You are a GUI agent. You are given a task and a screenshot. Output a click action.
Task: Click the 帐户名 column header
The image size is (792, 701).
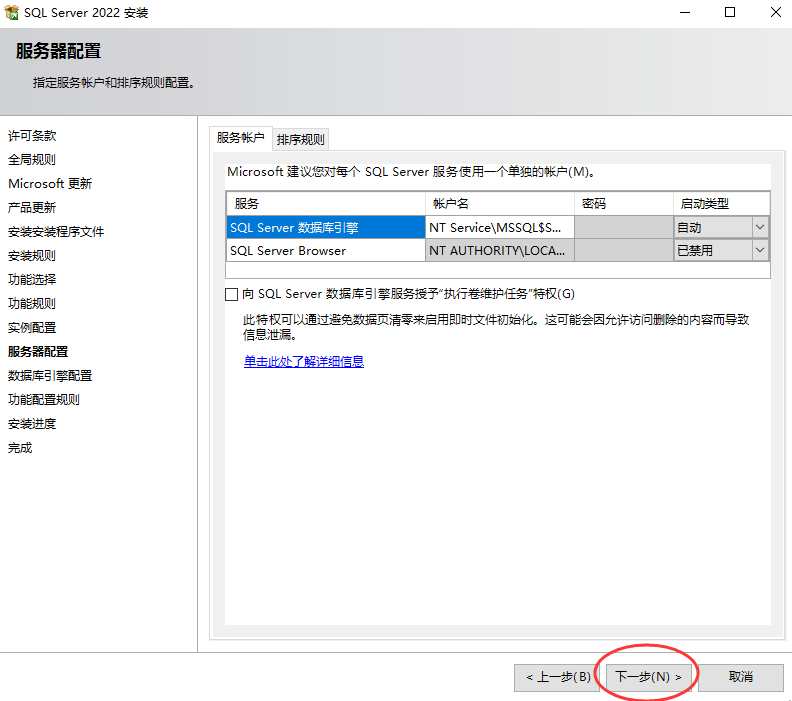pyautogui.click(x=500, y=204)
